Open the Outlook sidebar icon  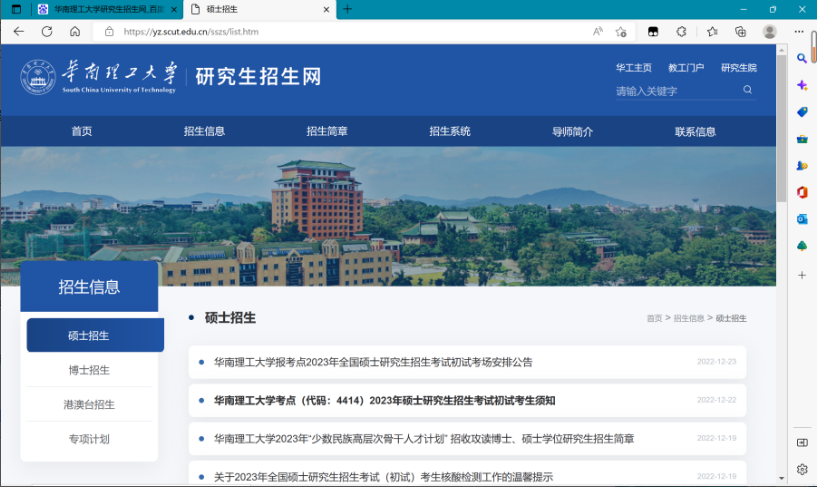click(x=802, y=219)
